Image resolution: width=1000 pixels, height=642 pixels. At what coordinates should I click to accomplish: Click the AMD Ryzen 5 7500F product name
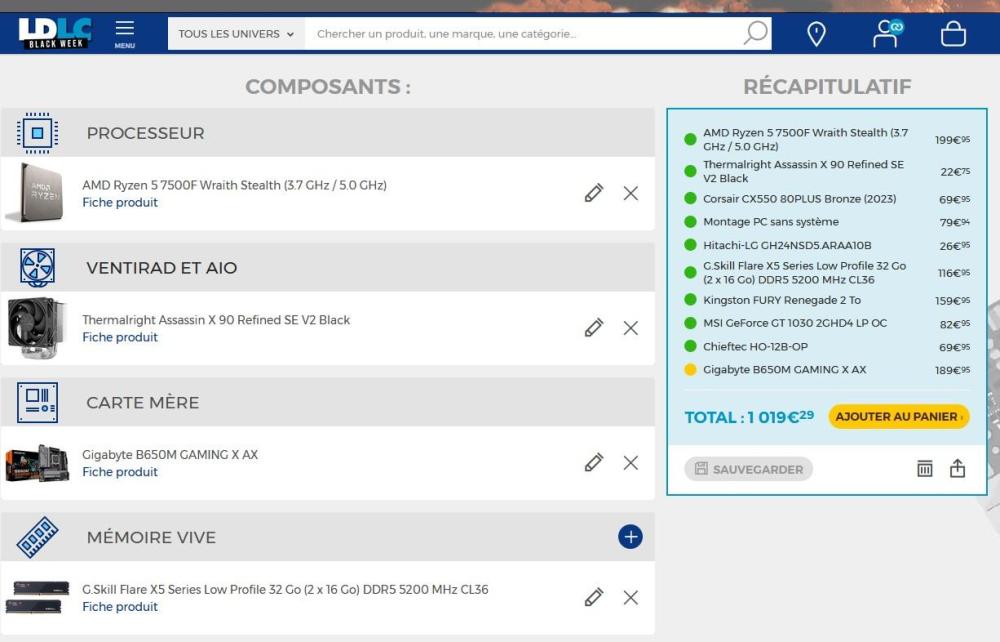(234, 185)
